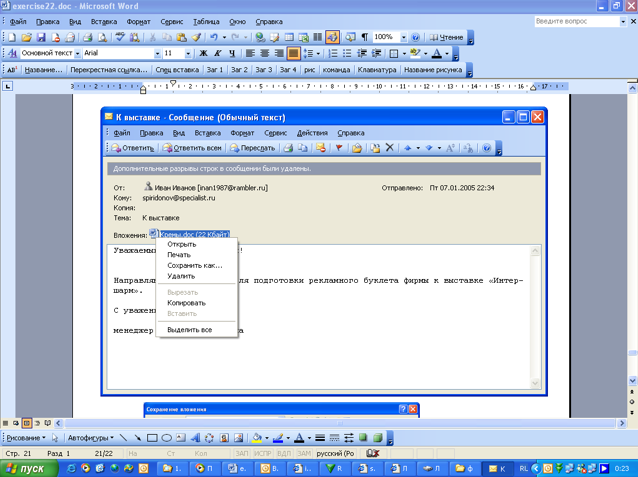Click the Ответить button in message window
Screen dimensions: 638x477
pyautogui.click(x=133, y=148)
